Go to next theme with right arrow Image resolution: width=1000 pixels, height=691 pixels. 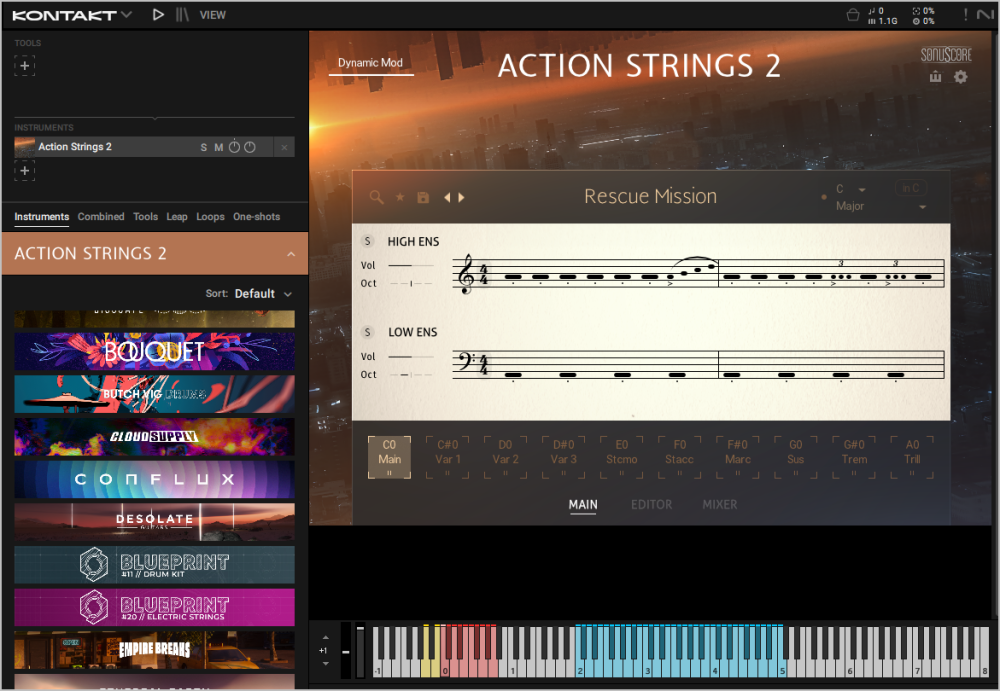(x=461, y=198)
